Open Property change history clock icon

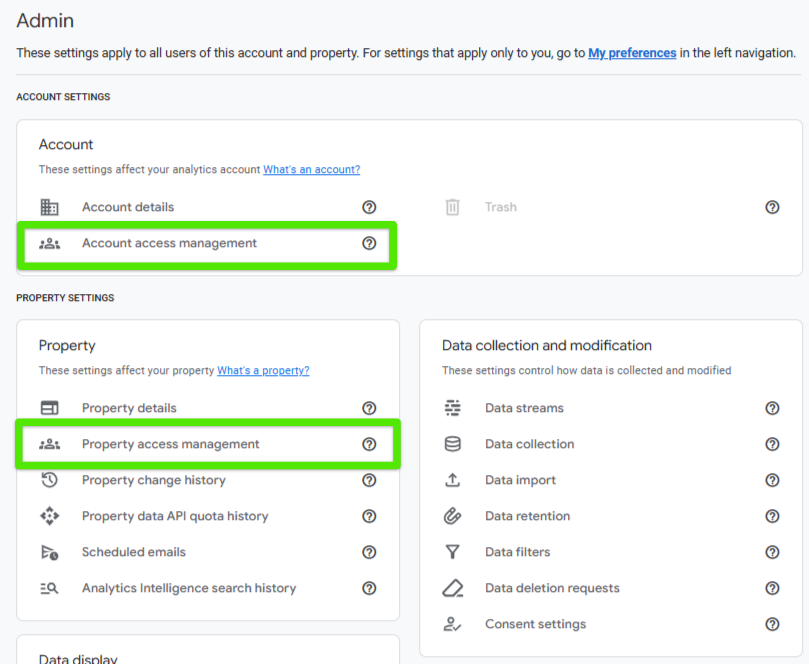click(x=51, y=480)
